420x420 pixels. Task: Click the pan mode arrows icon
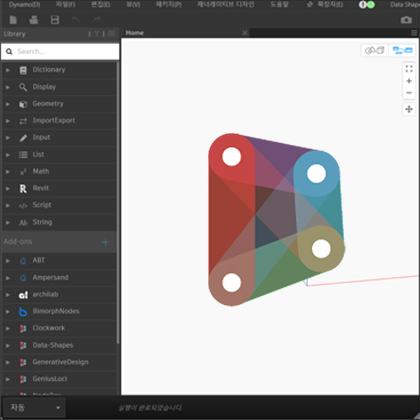click(409, 109)
